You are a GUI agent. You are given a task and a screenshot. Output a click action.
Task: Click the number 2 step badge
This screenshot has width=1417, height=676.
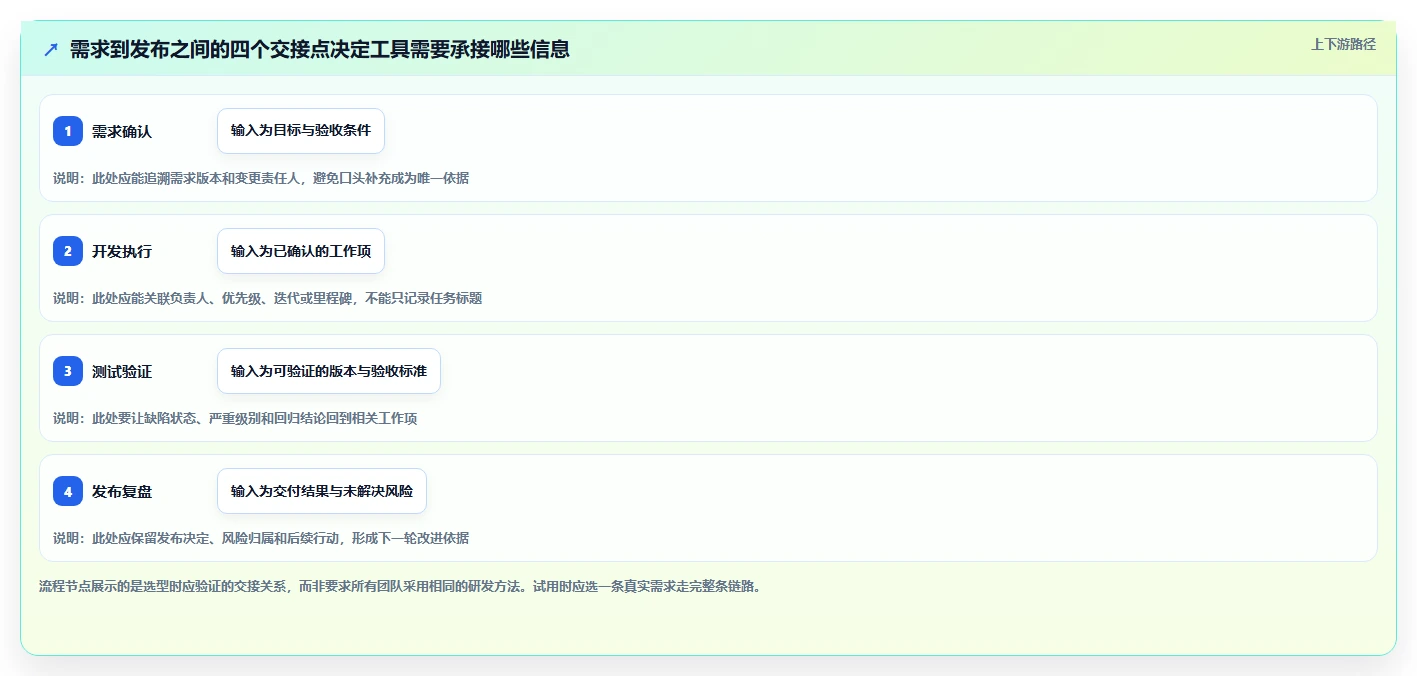coord(68,251)
